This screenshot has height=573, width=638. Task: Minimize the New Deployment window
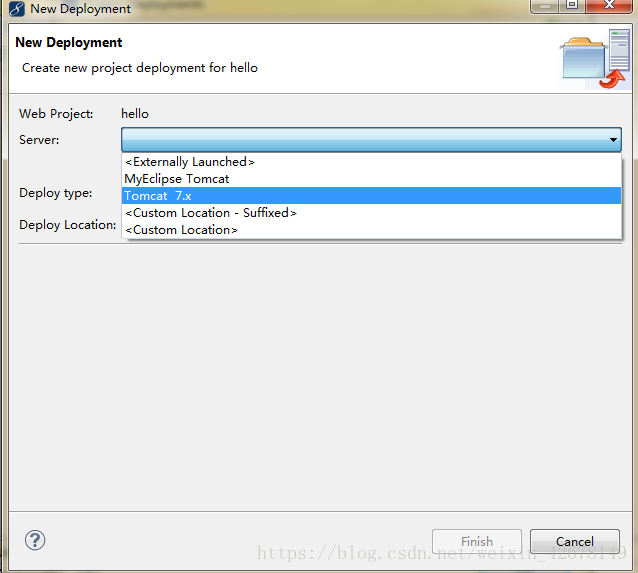pos(544,6)
